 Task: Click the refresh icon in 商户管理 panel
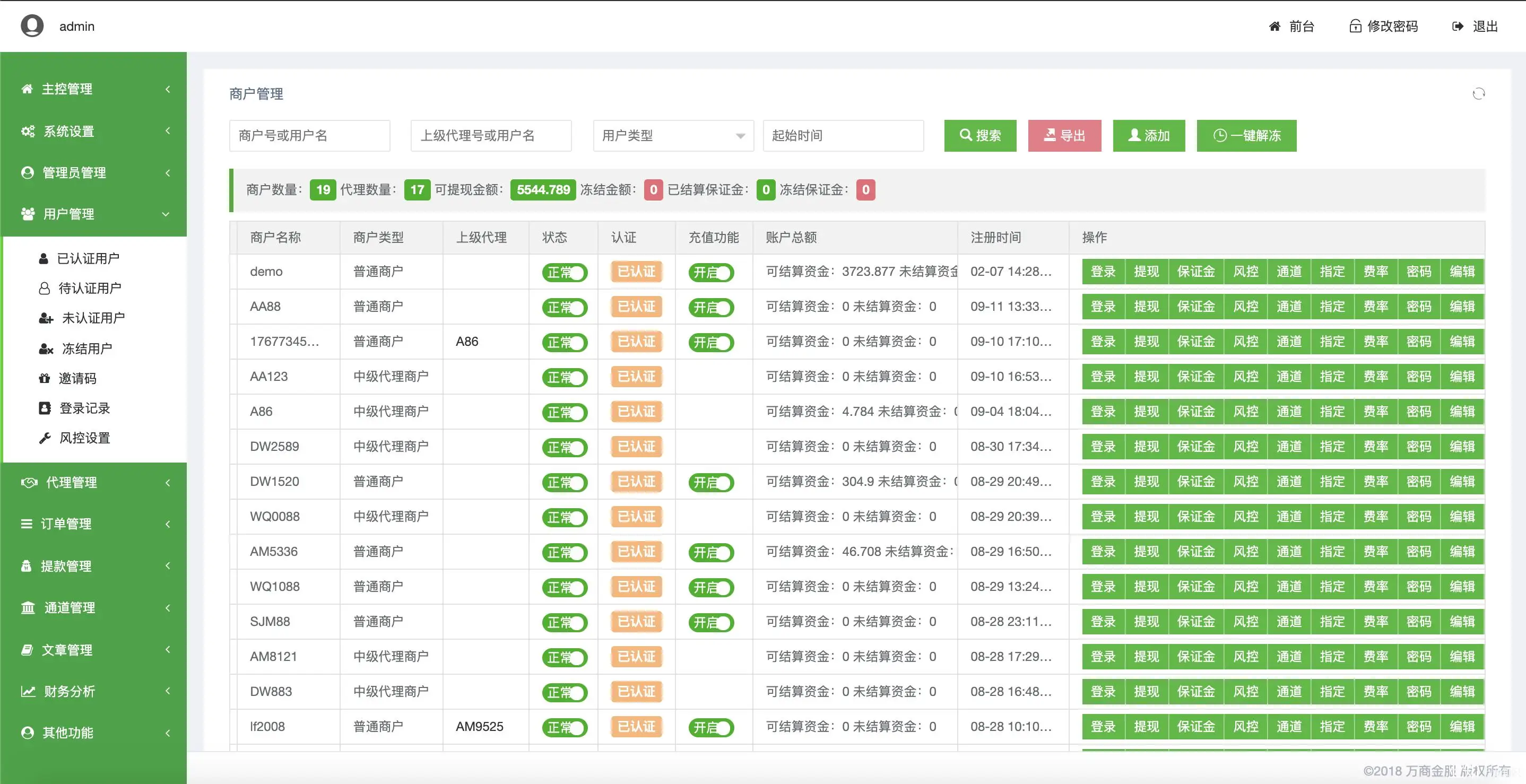coord(1479,93)
